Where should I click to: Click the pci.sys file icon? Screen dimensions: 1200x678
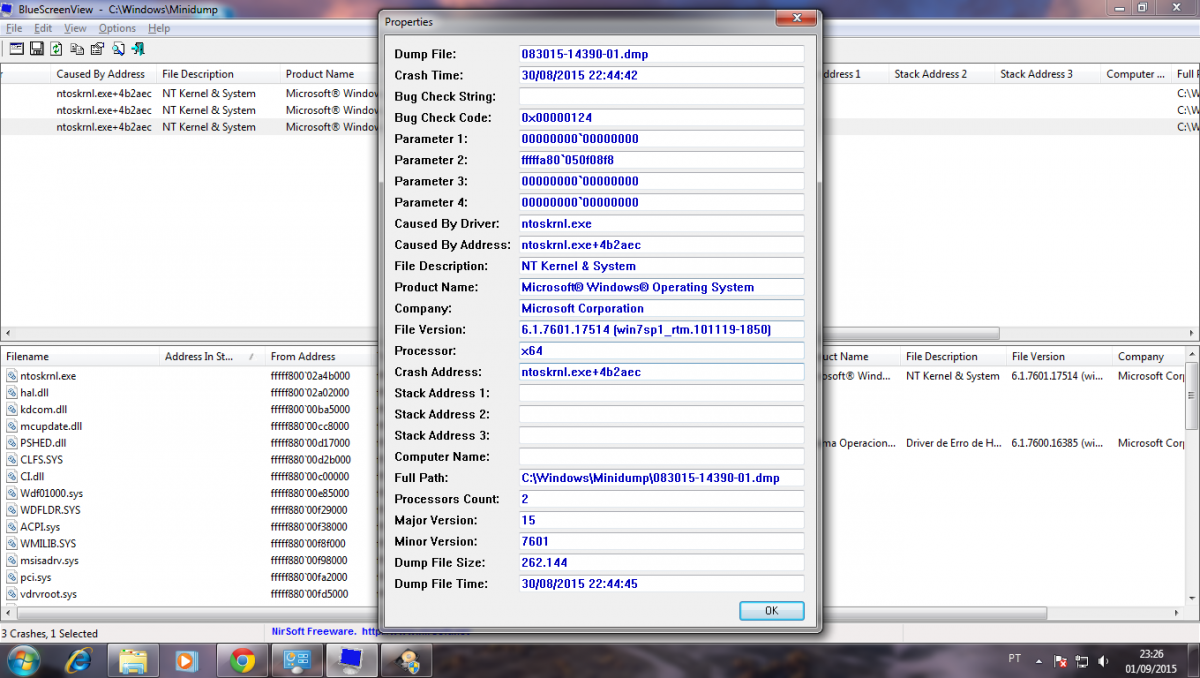[x=12, y=577]
